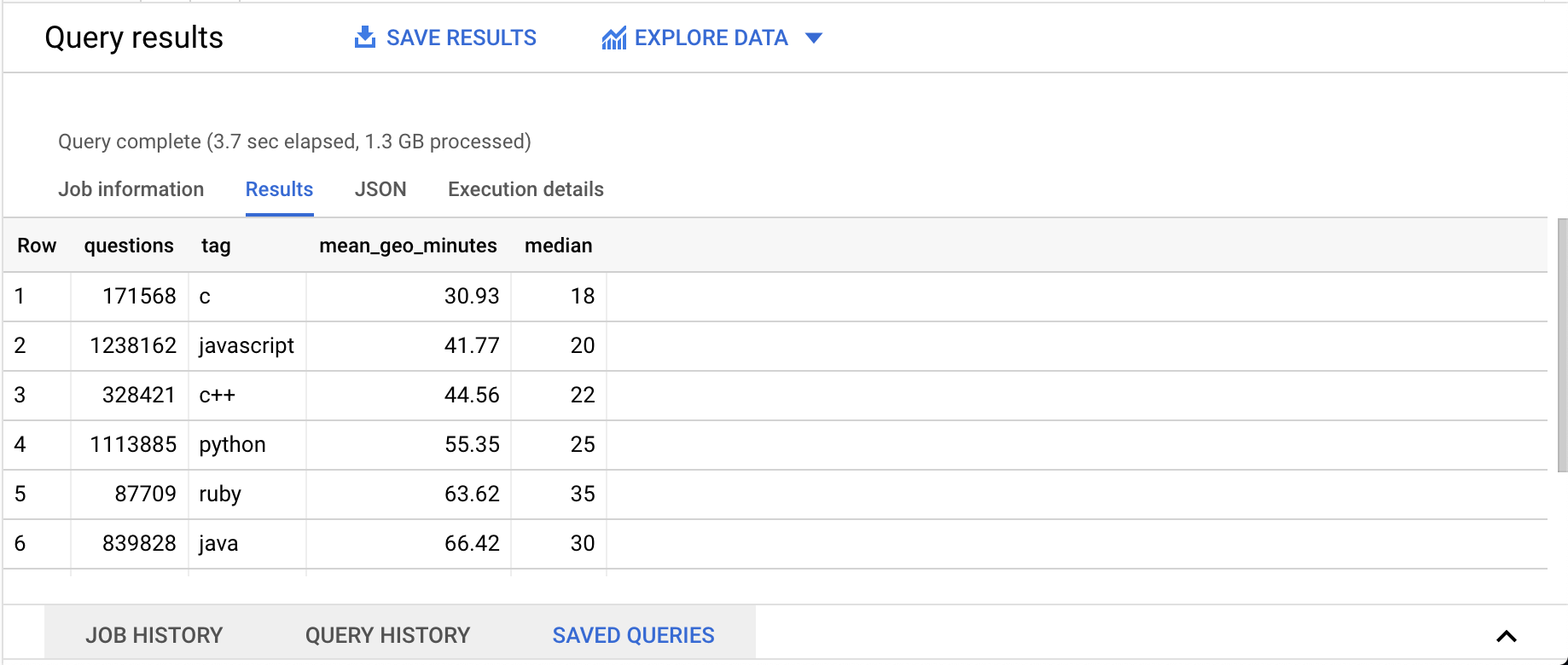This screenshot has width=1568, height=665.
Task: Select the tag cell javascript
Action: 247,346
